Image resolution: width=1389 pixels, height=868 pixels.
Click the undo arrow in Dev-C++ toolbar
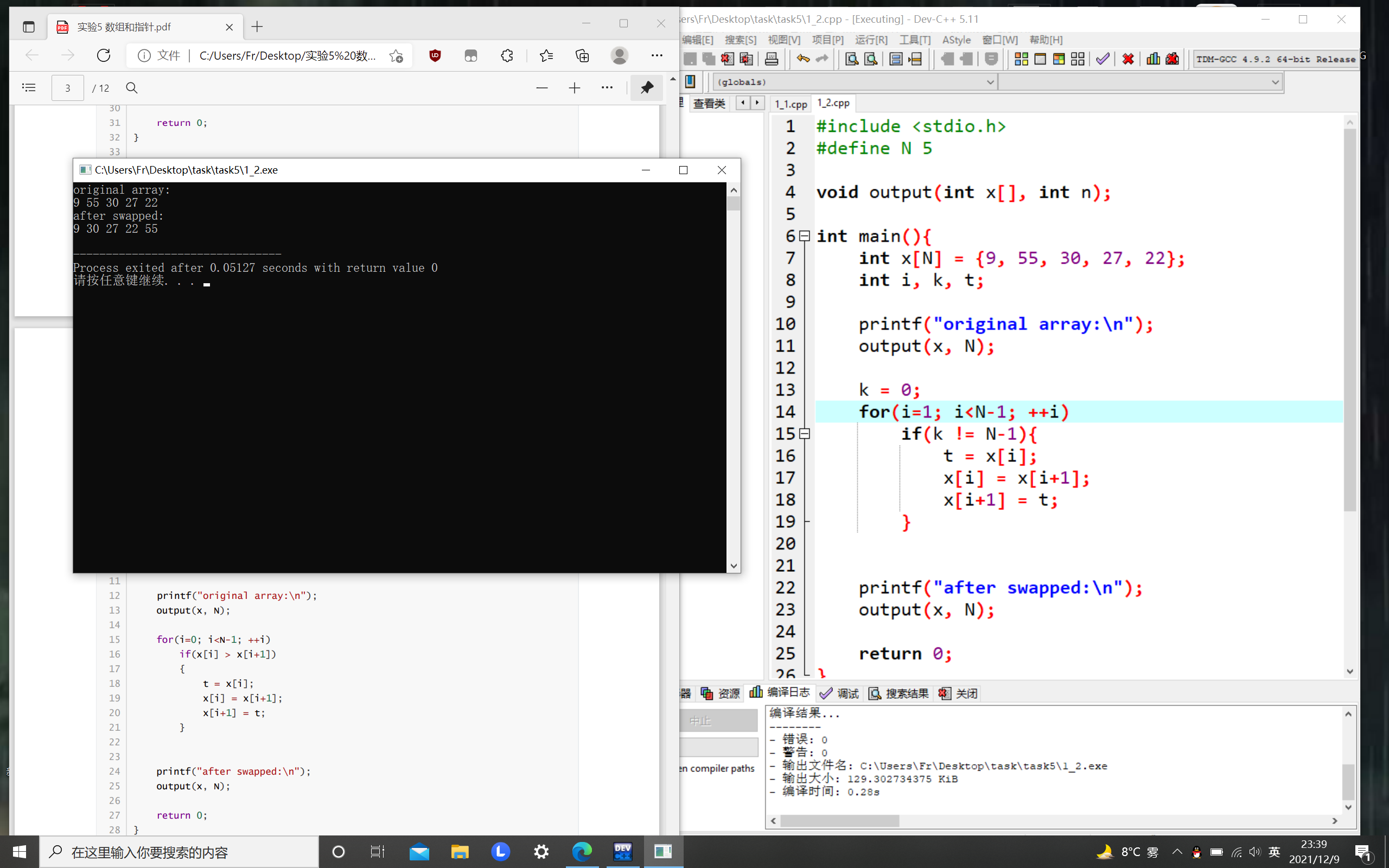coord(802,59)
